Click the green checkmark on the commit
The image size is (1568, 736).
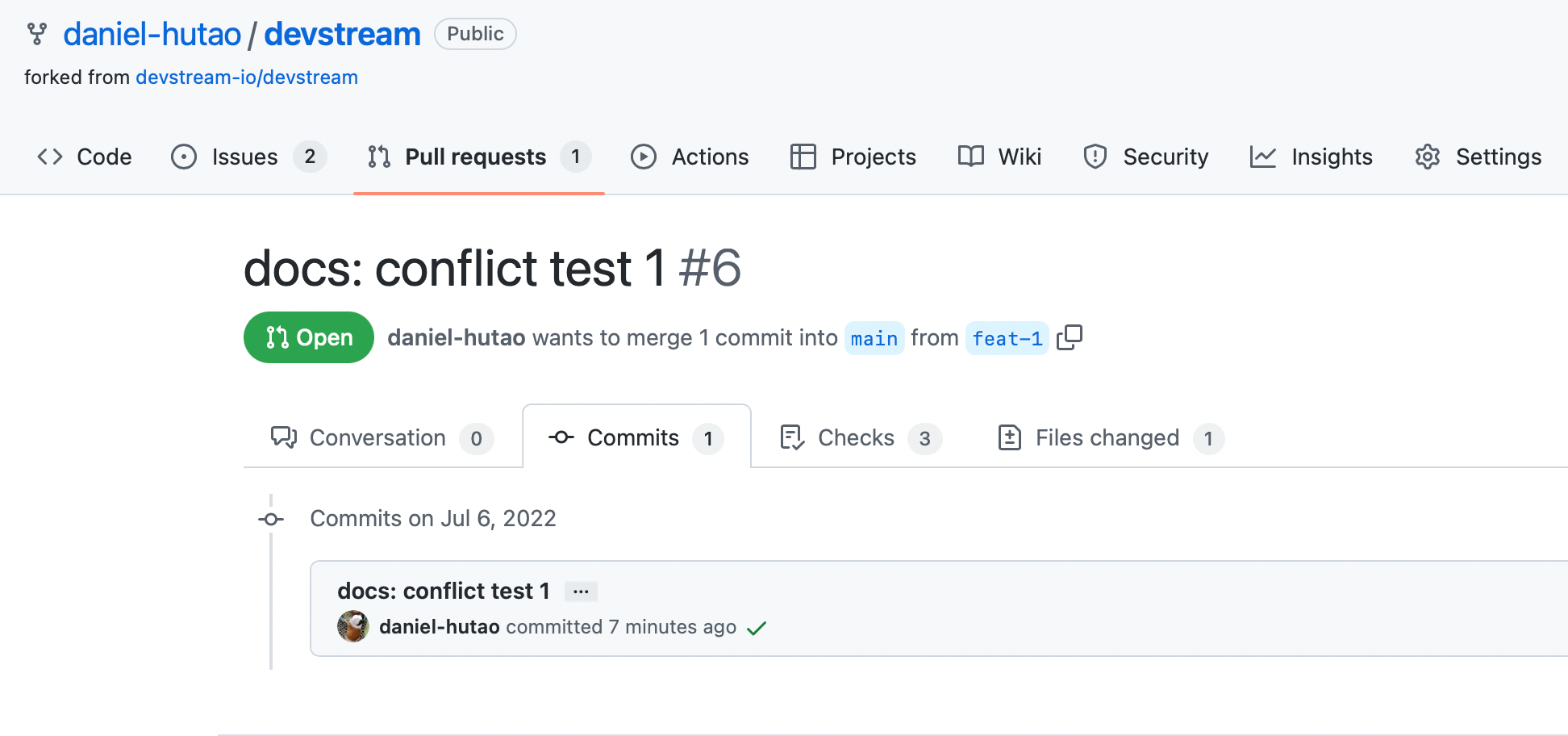click(x=757, y=627)
